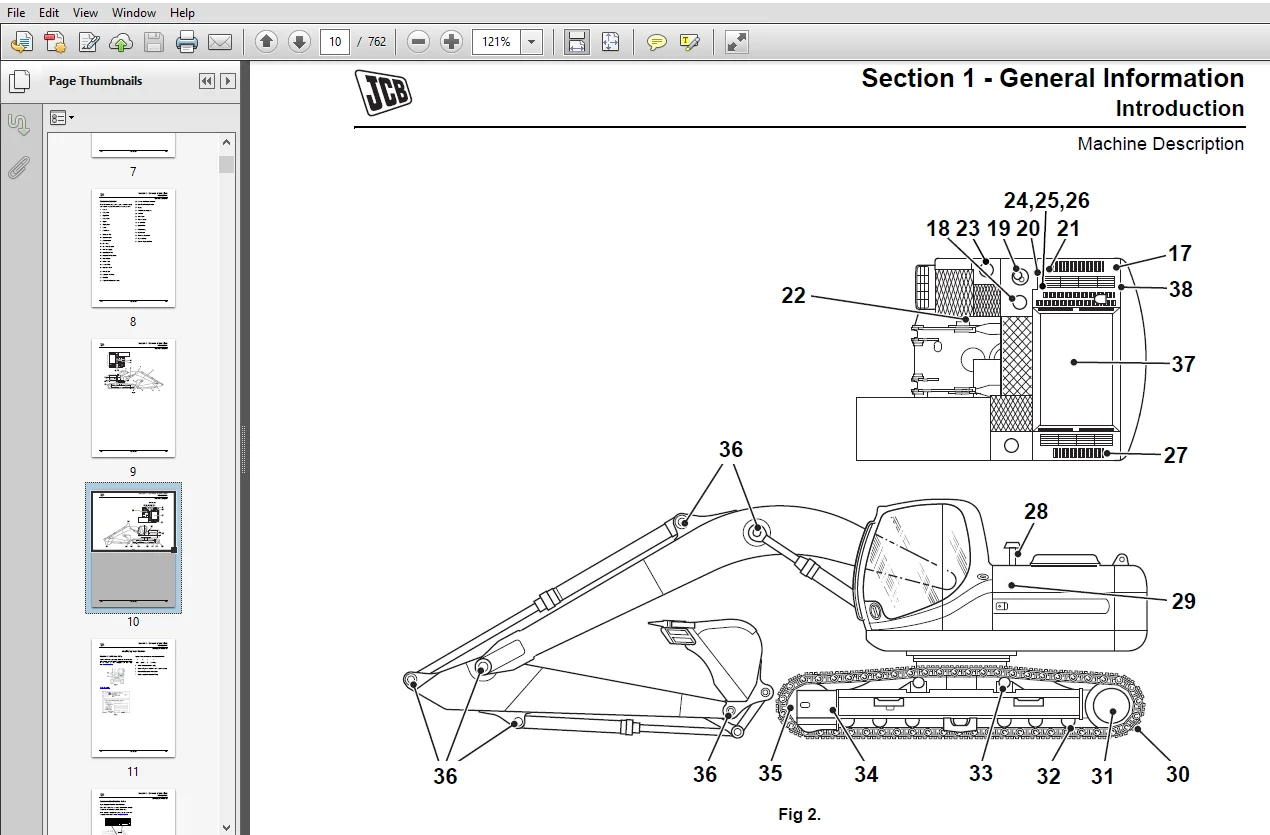Image resolution: width=1270 pixels, height=835 pixels.
Task: Click the JCB logo on the page
Action: pyautogui.click(x=383, y=93)
